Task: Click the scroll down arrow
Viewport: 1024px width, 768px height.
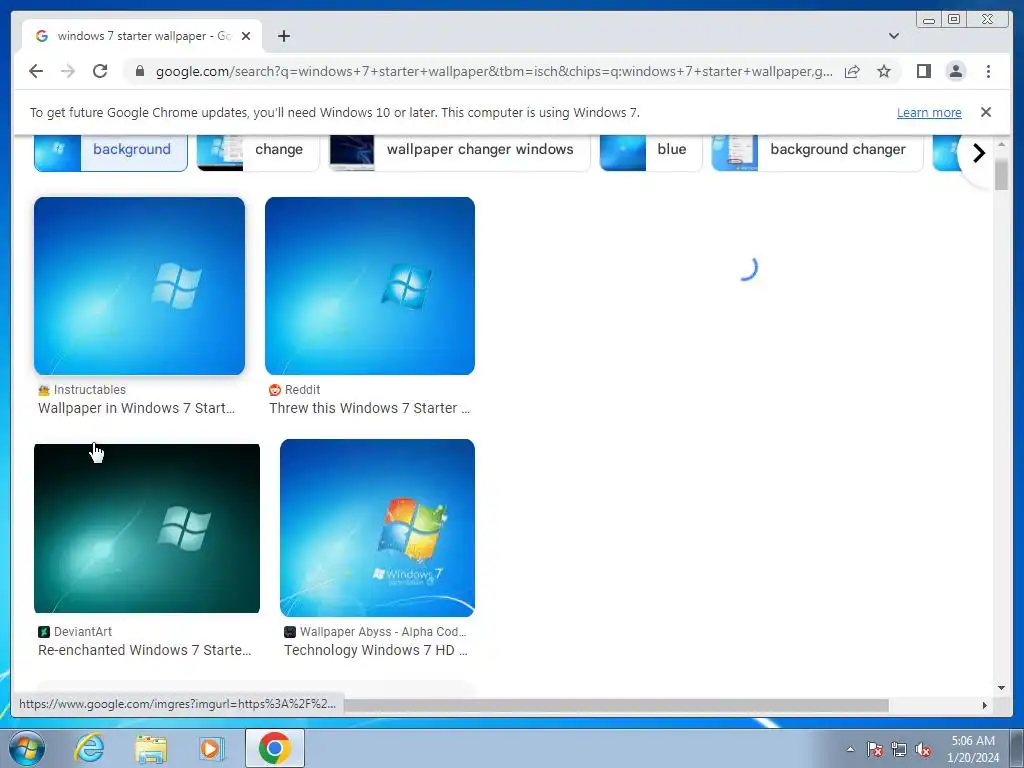Action: click(1001, 688)
